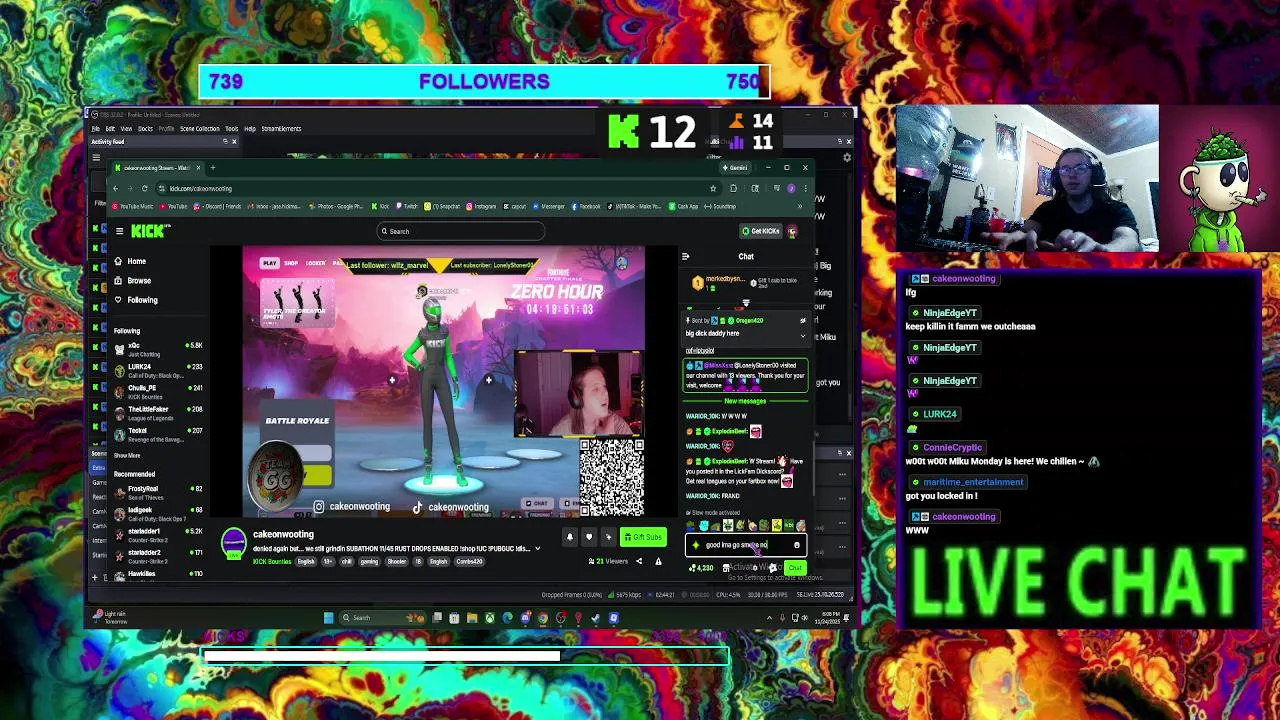
Task: Open a new Chrome tab with plus
Action: click(x=212, y=168)
